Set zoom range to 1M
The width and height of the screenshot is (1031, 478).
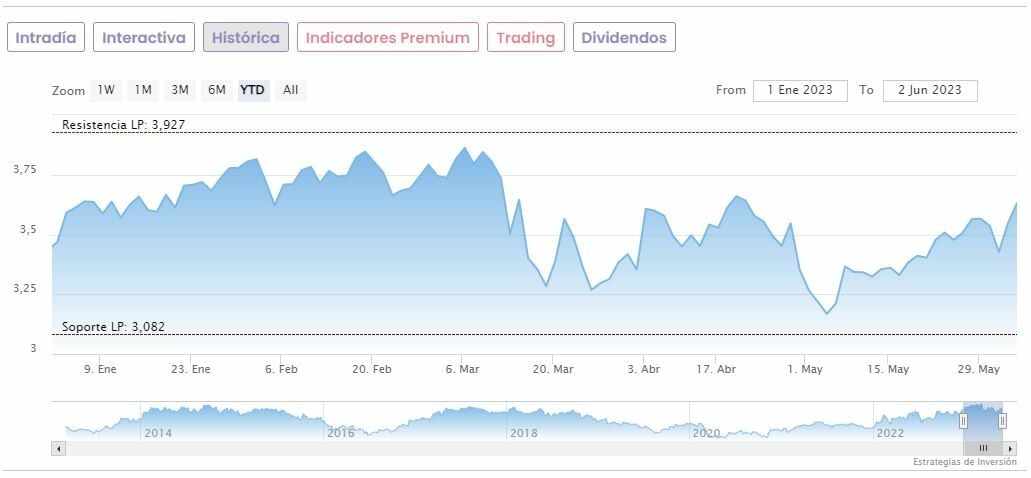tap(143, 90)
